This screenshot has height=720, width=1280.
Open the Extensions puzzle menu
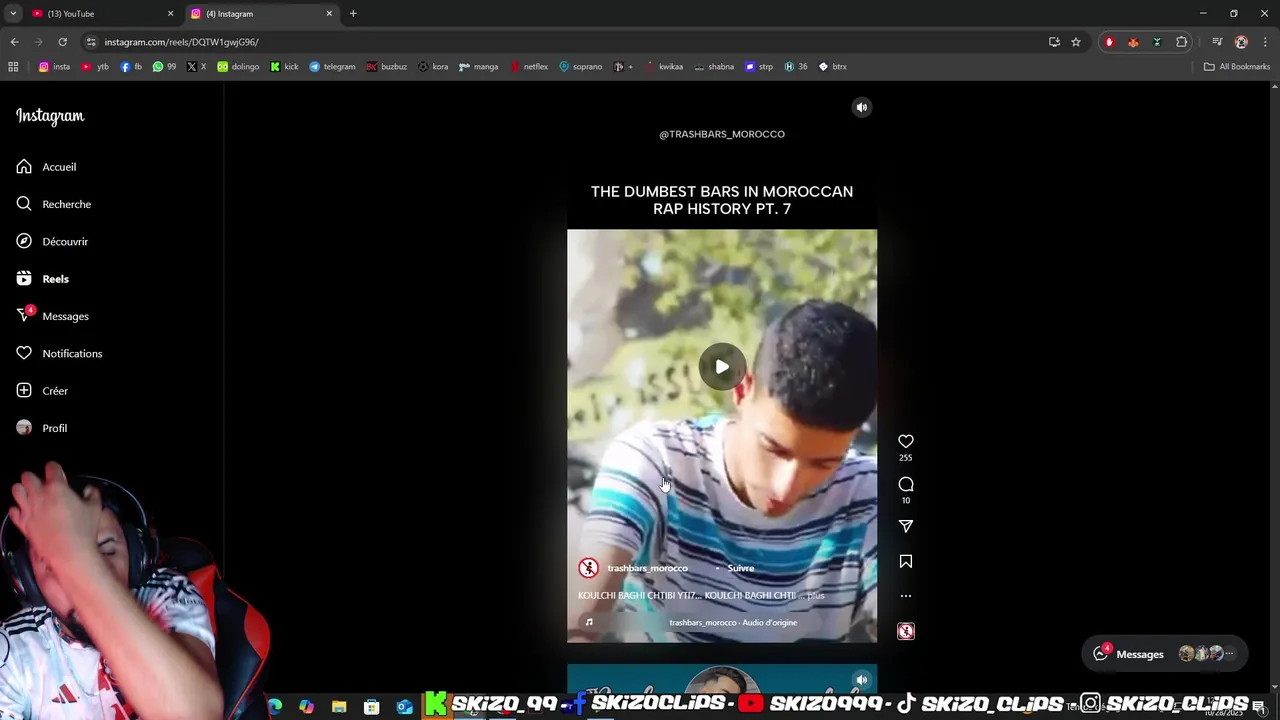(x=1182, y=42)
